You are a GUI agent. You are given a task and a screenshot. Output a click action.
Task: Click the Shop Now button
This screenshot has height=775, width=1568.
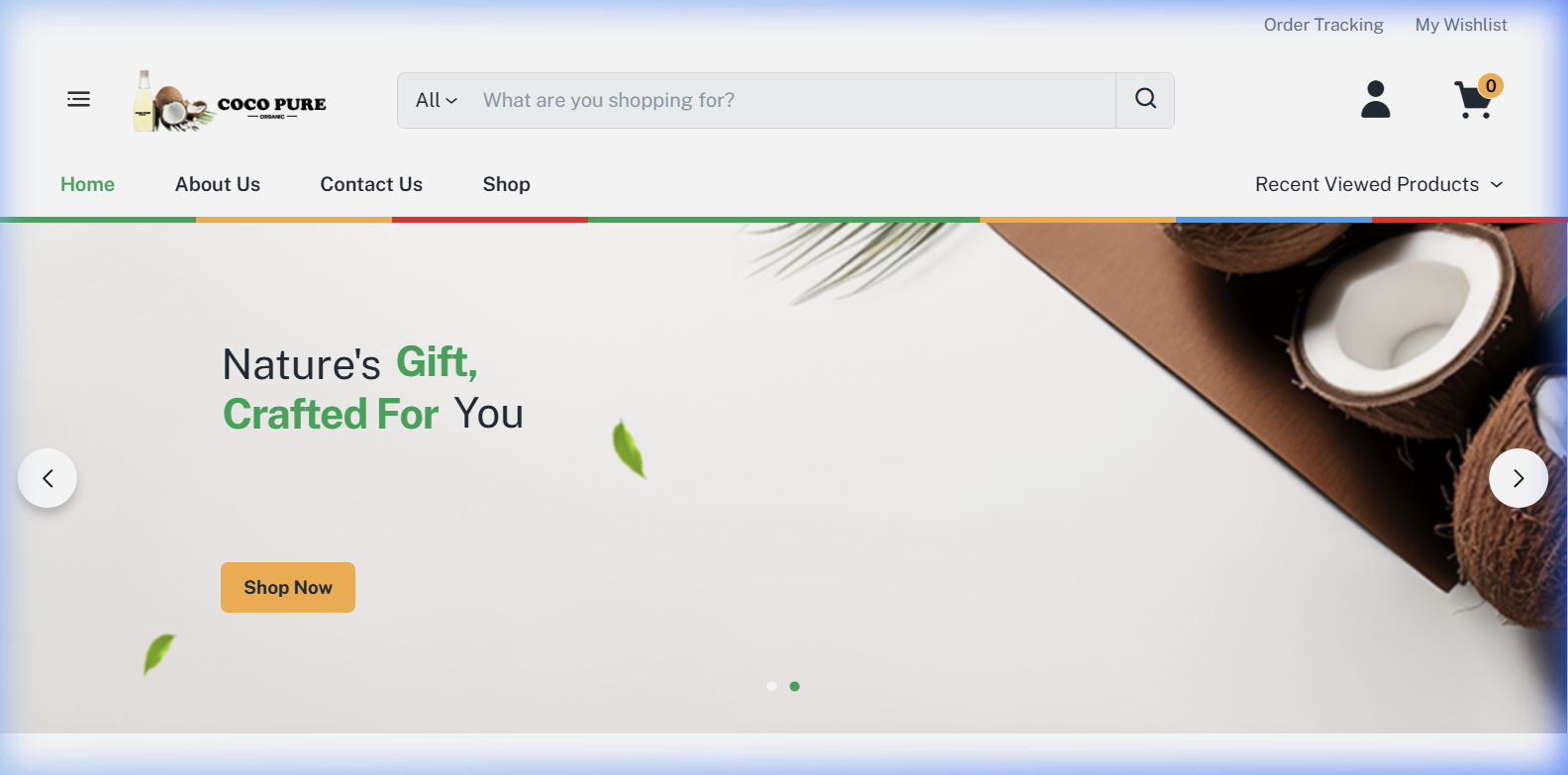(288, 587)
